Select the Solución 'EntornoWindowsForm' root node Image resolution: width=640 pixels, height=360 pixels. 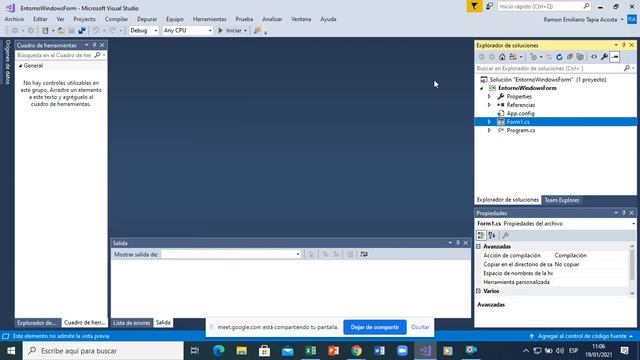(x=547, y=80)
